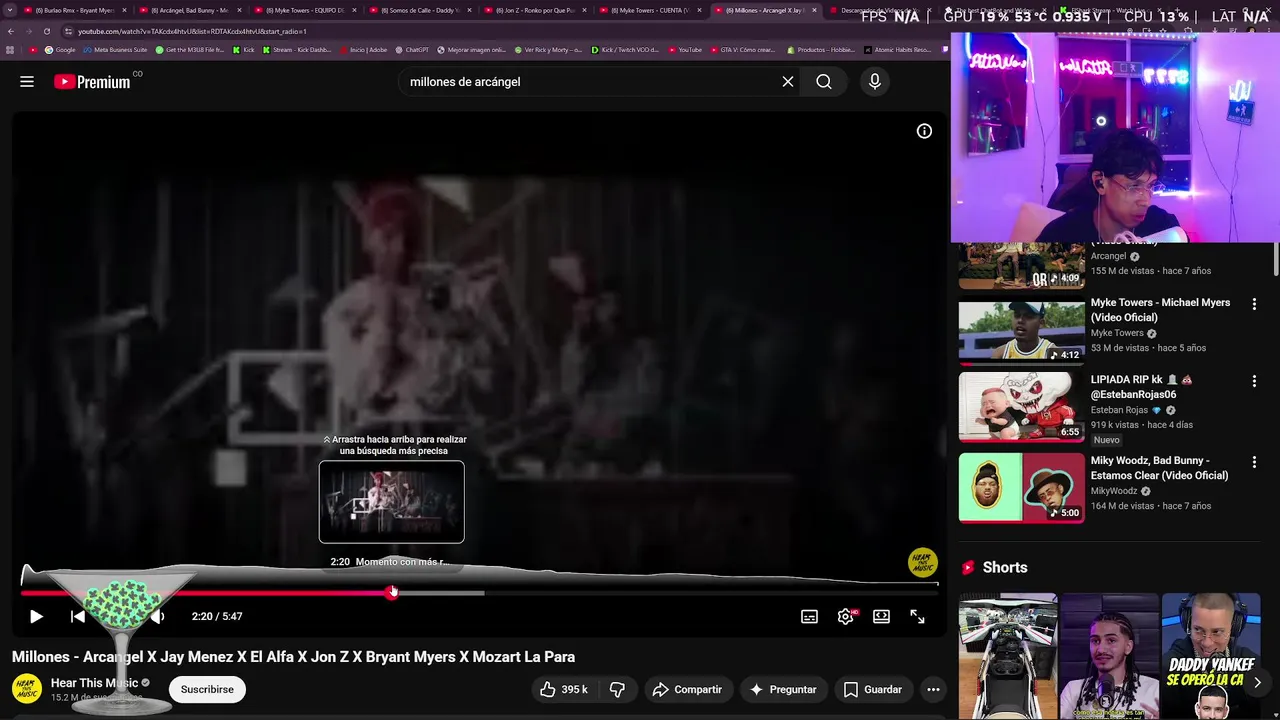Open options for Estamos Clear video

(1254, 462)
